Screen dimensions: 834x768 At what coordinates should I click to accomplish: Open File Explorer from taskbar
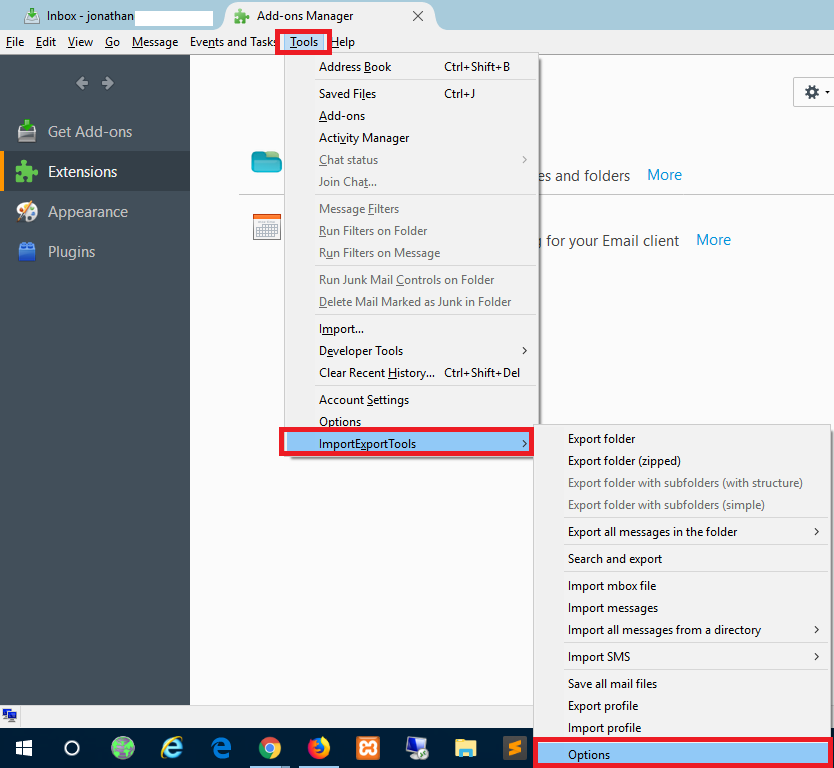point(465,748)
